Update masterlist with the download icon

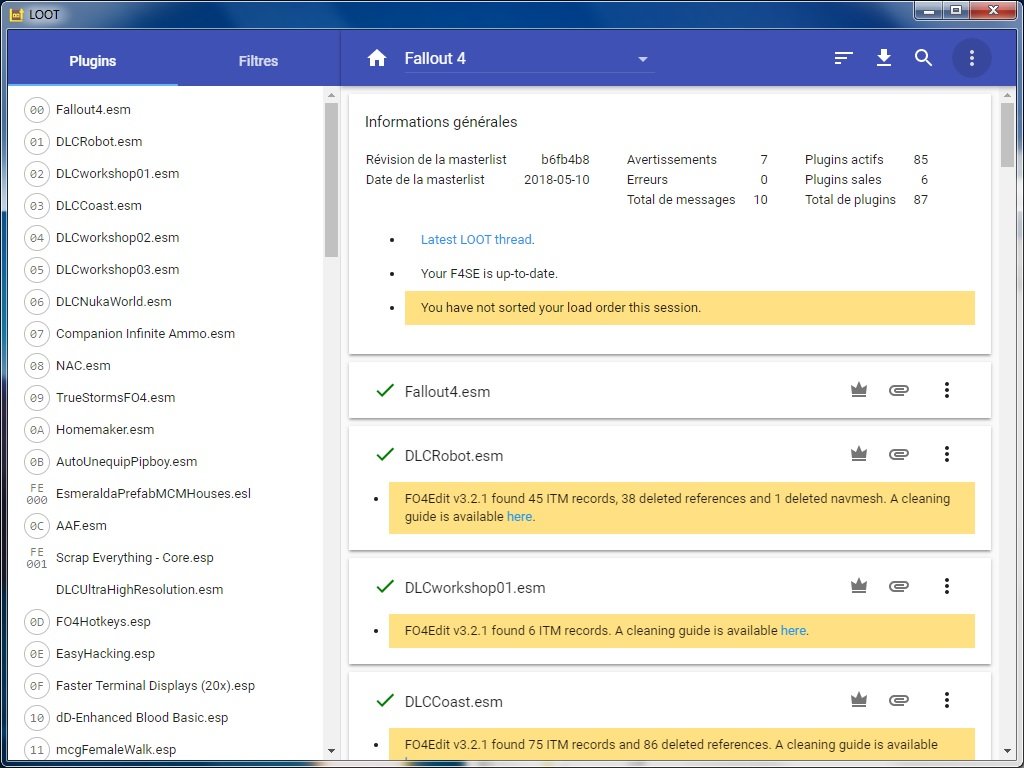(884, 58)
